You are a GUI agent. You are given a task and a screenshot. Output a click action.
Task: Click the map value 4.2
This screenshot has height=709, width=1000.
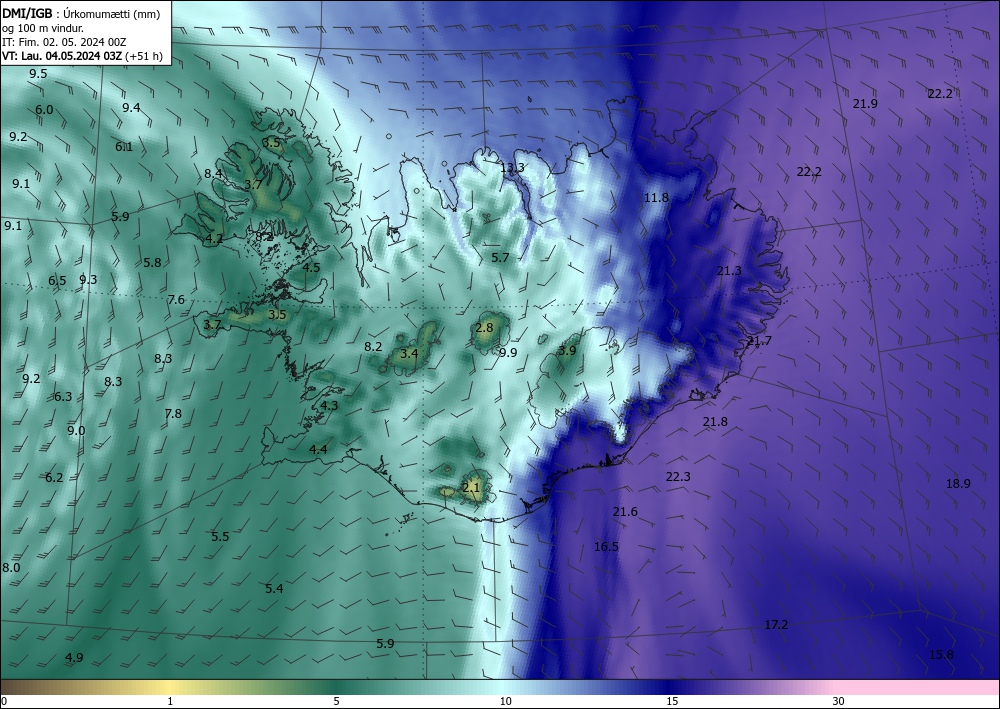tap(214, 239)
